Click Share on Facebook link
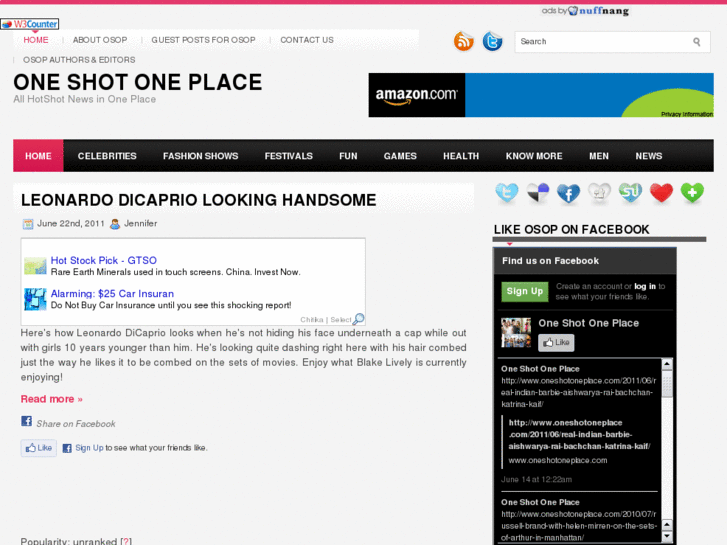Screen dimensions: 727x545 [76, 423]
